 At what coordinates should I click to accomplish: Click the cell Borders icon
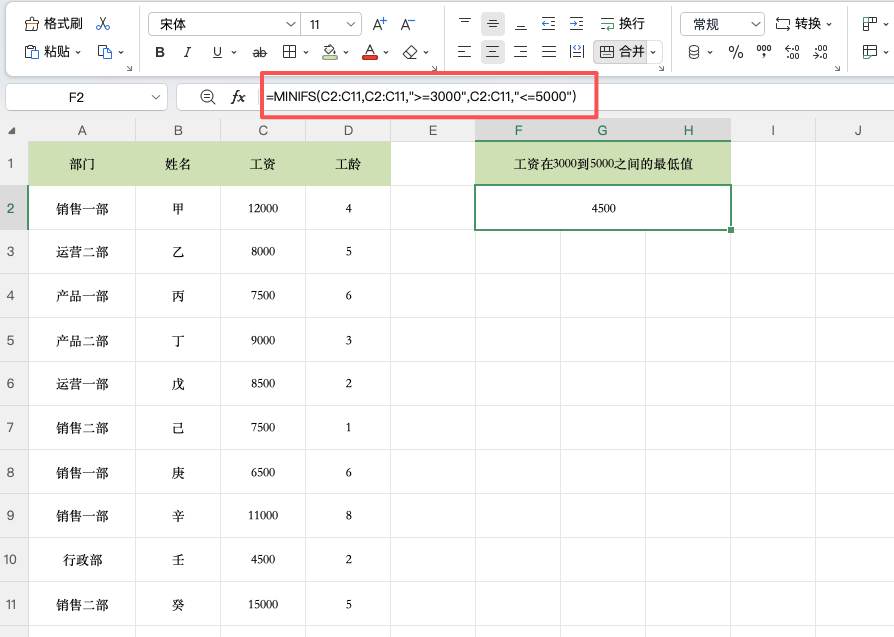coord(290,52)
